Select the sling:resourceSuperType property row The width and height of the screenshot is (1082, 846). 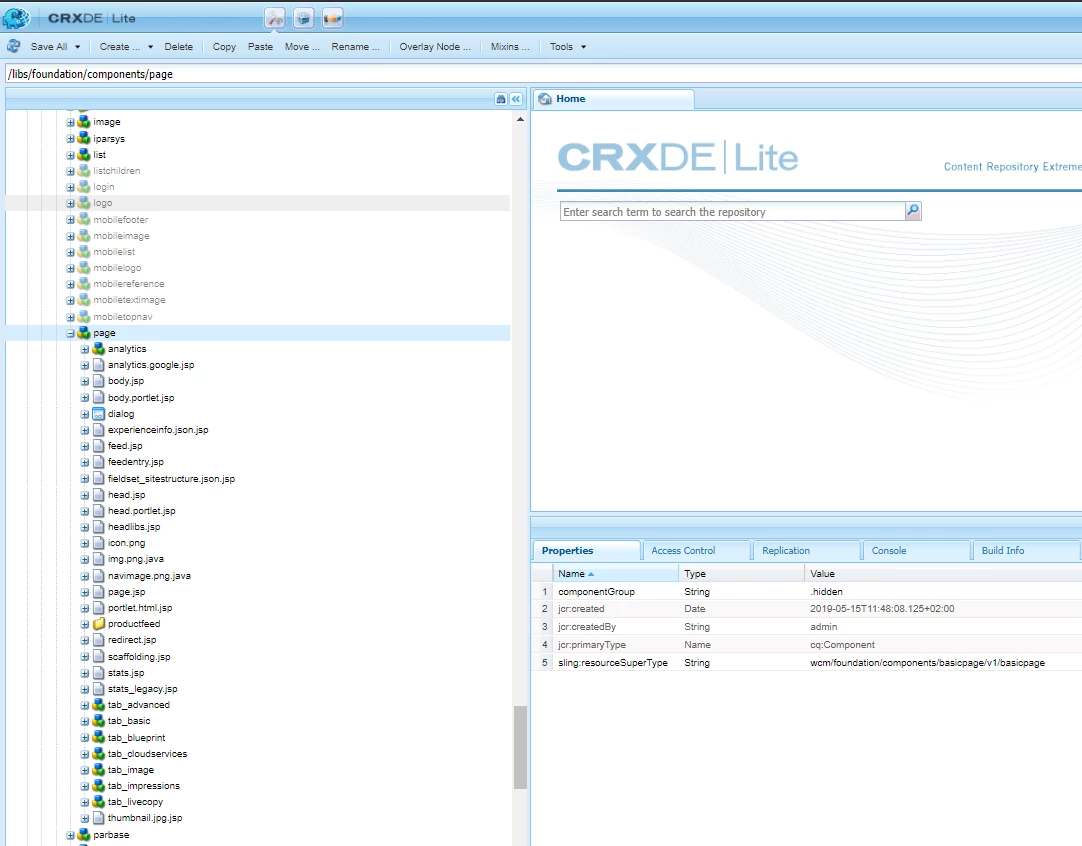[807, 662]
